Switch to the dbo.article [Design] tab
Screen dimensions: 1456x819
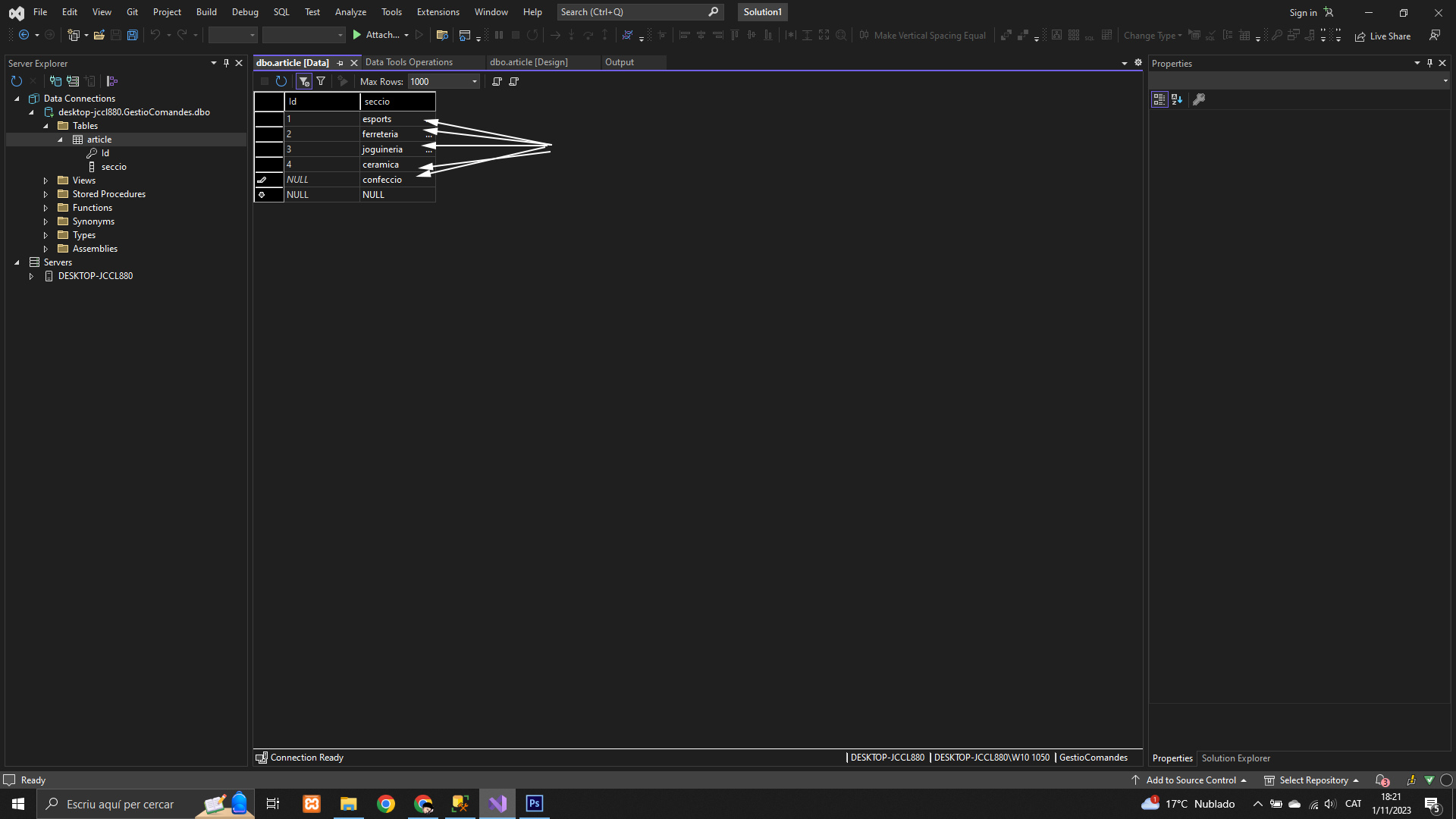[x=529, y=62]
